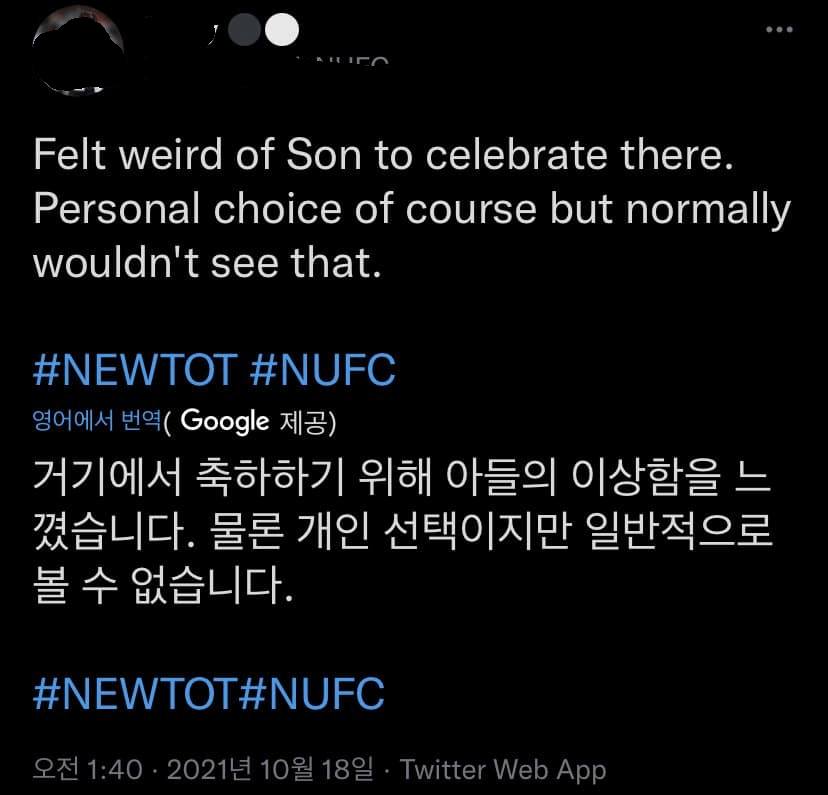Click the '제공' text after Google
828x795 pixels.
click(x=308, y=421)
